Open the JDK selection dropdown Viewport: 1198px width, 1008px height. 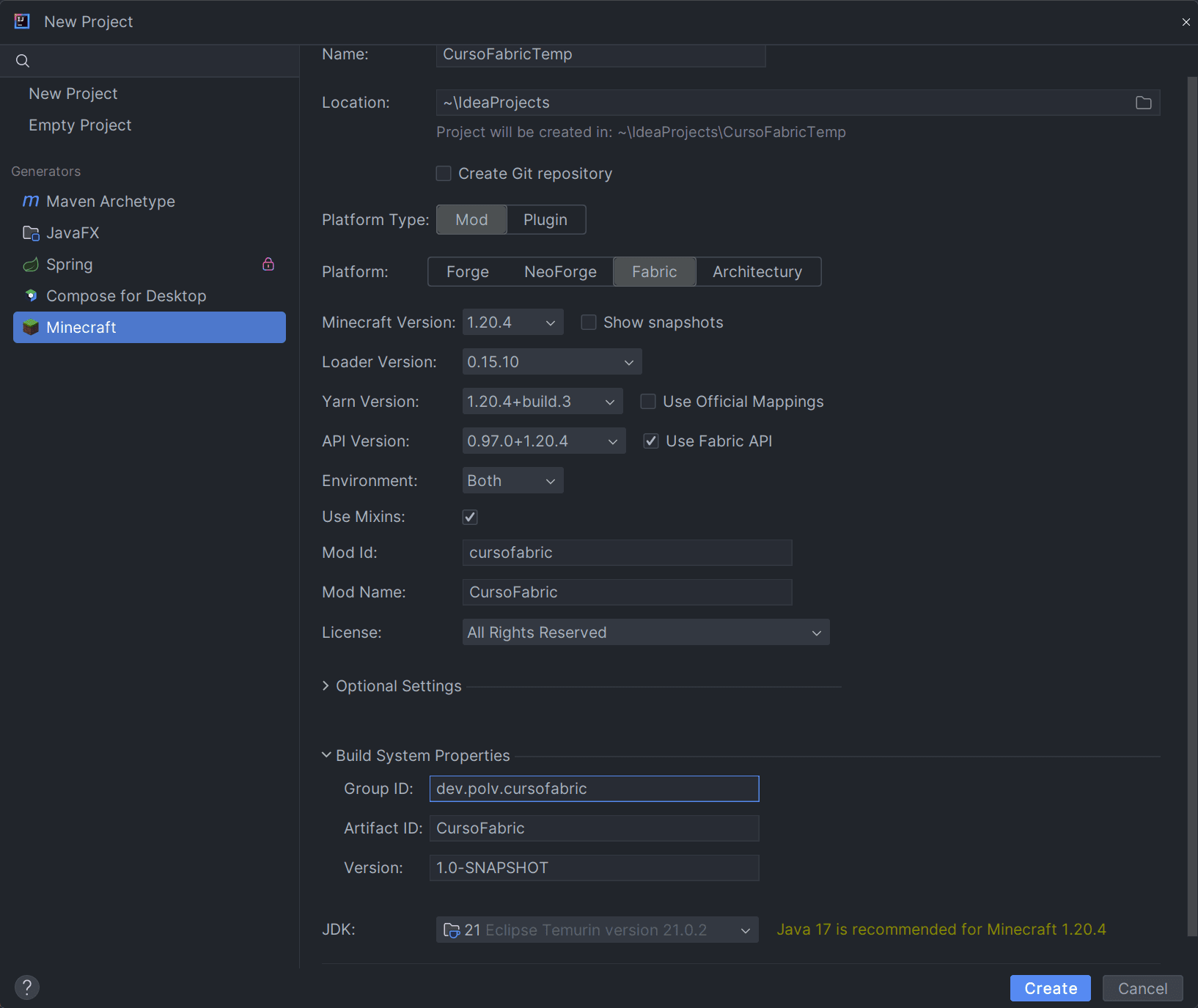click(x=598, y=930)
